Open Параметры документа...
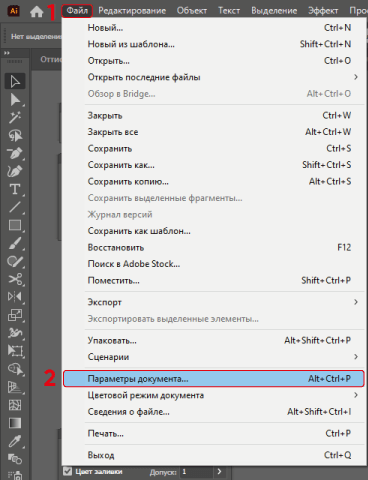368x480 pixels. pyautogui.click(x=213, y=379)
